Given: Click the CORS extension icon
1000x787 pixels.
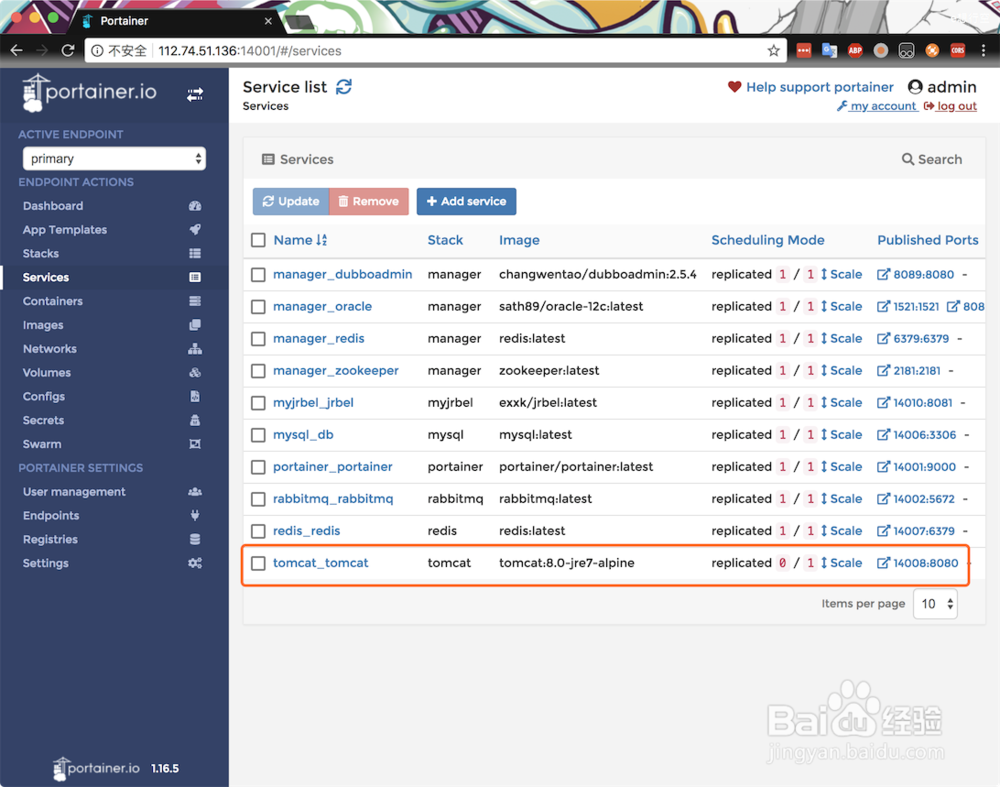Looking at the screenshot, I should click(958, 50).
